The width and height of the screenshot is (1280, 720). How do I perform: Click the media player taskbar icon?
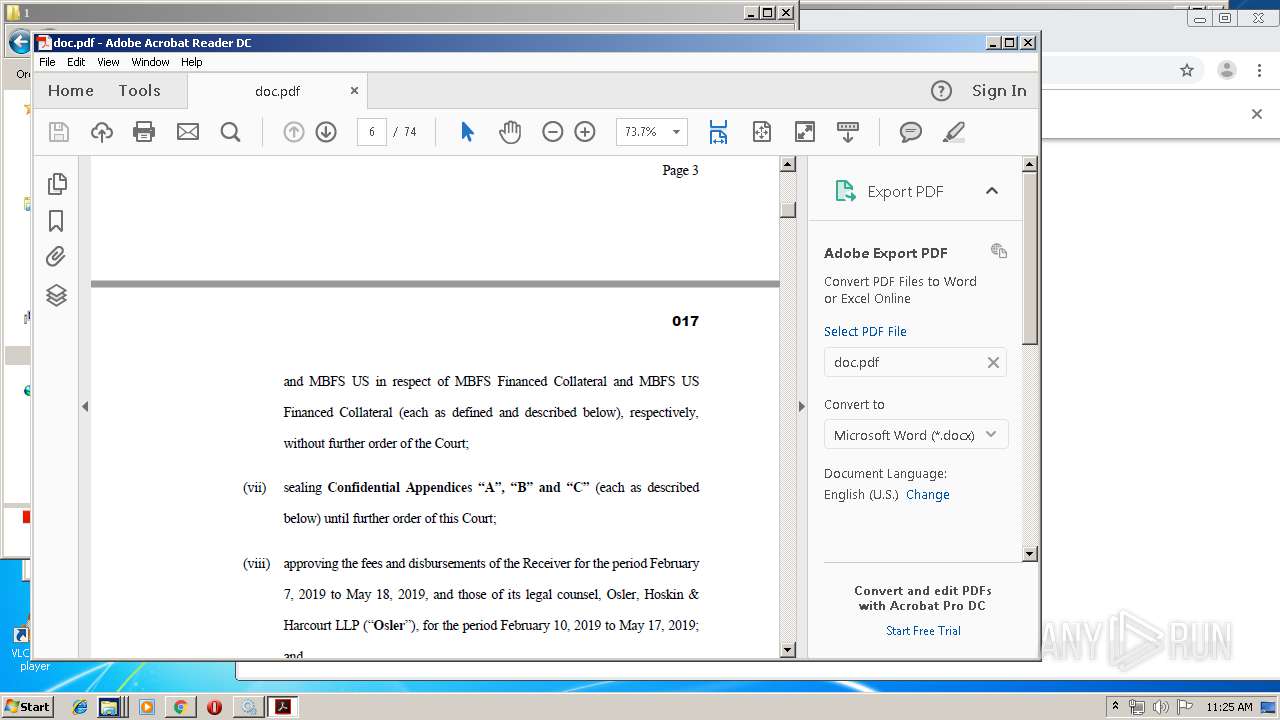point(147,707)
